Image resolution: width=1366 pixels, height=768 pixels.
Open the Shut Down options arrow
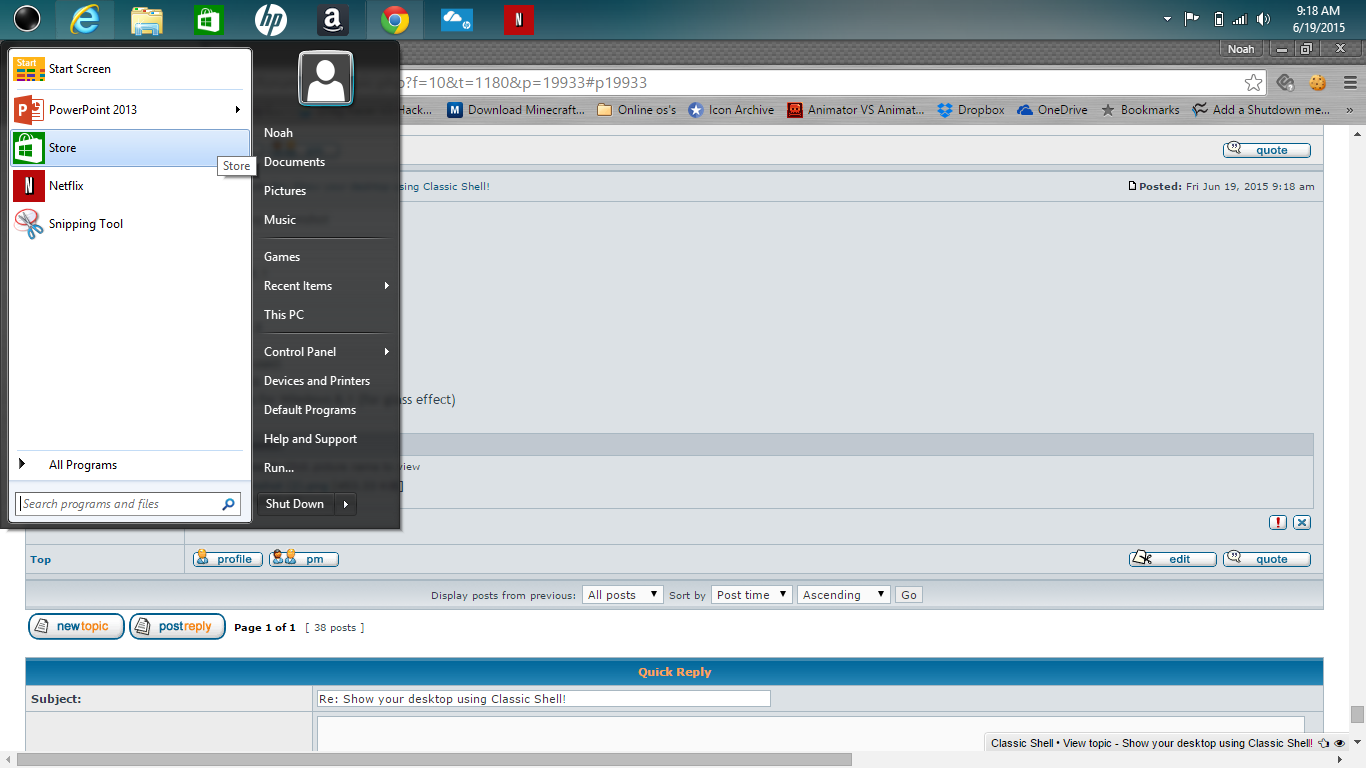pyautogui.click(x=345, y=504)
